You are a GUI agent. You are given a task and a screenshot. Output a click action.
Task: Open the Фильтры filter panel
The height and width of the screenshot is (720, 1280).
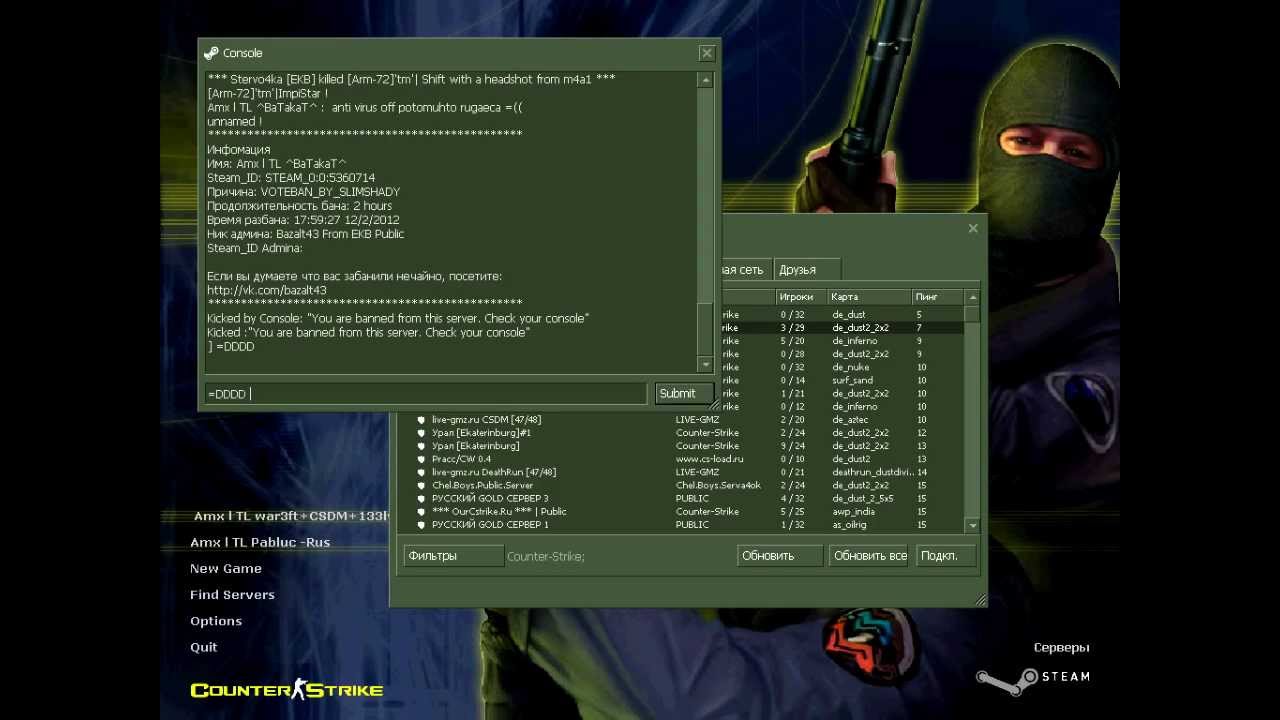click(453, 556)
